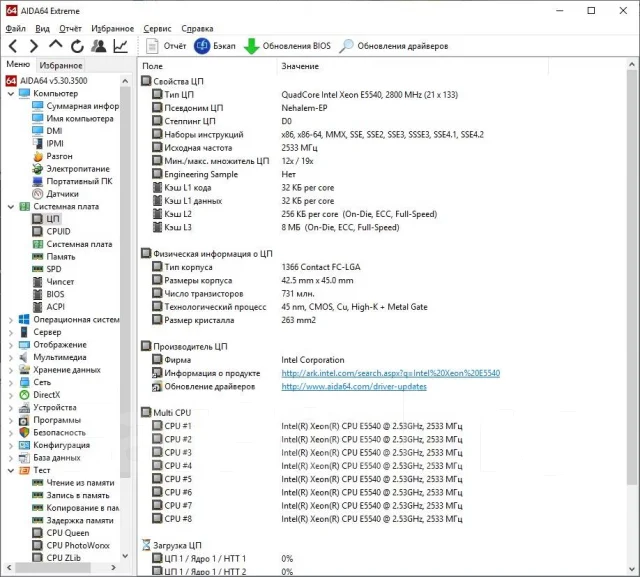Image resolution: width=640 pixels, height=577 pixels.
Task: Open the Электропитание tree item
Action: point(71,169)
